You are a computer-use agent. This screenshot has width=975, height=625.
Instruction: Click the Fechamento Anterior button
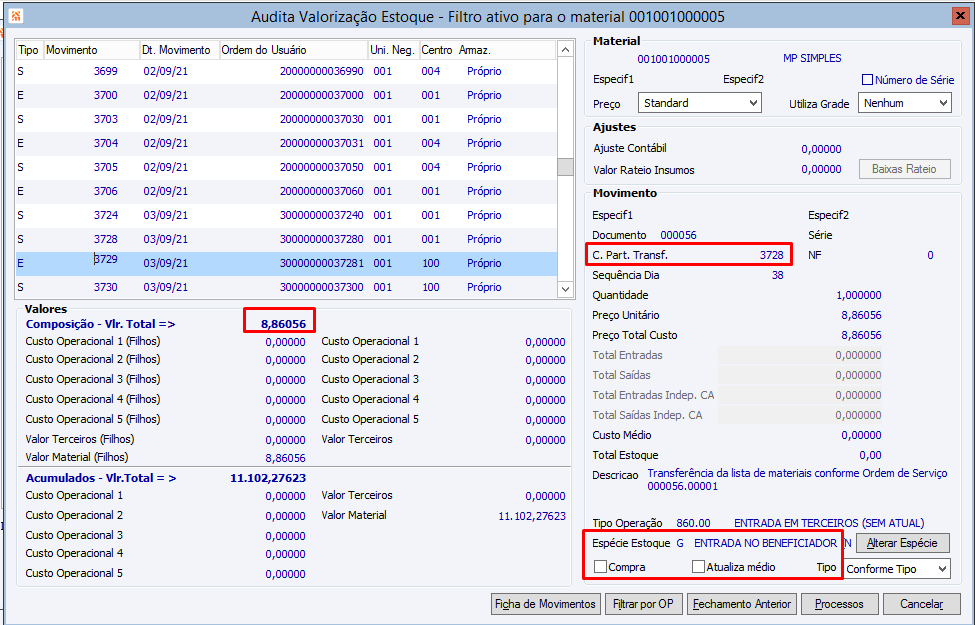click(742, 604)
